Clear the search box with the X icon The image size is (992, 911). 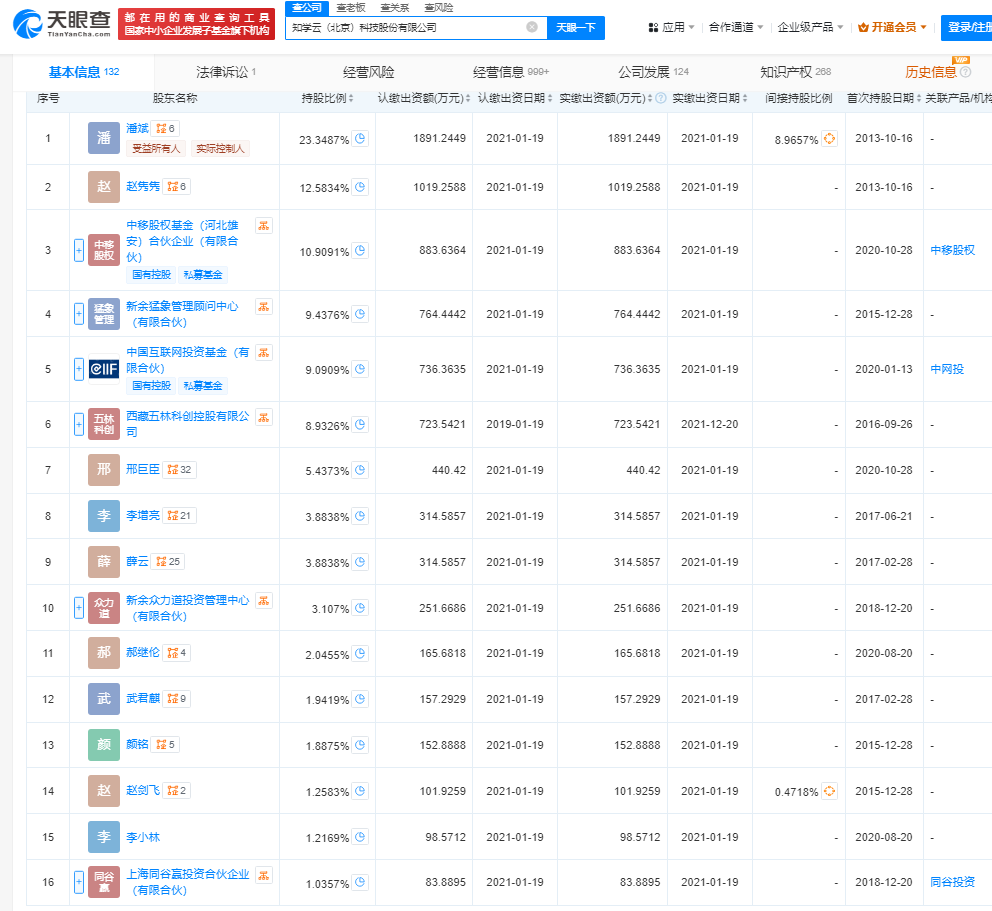coord(532,27)
